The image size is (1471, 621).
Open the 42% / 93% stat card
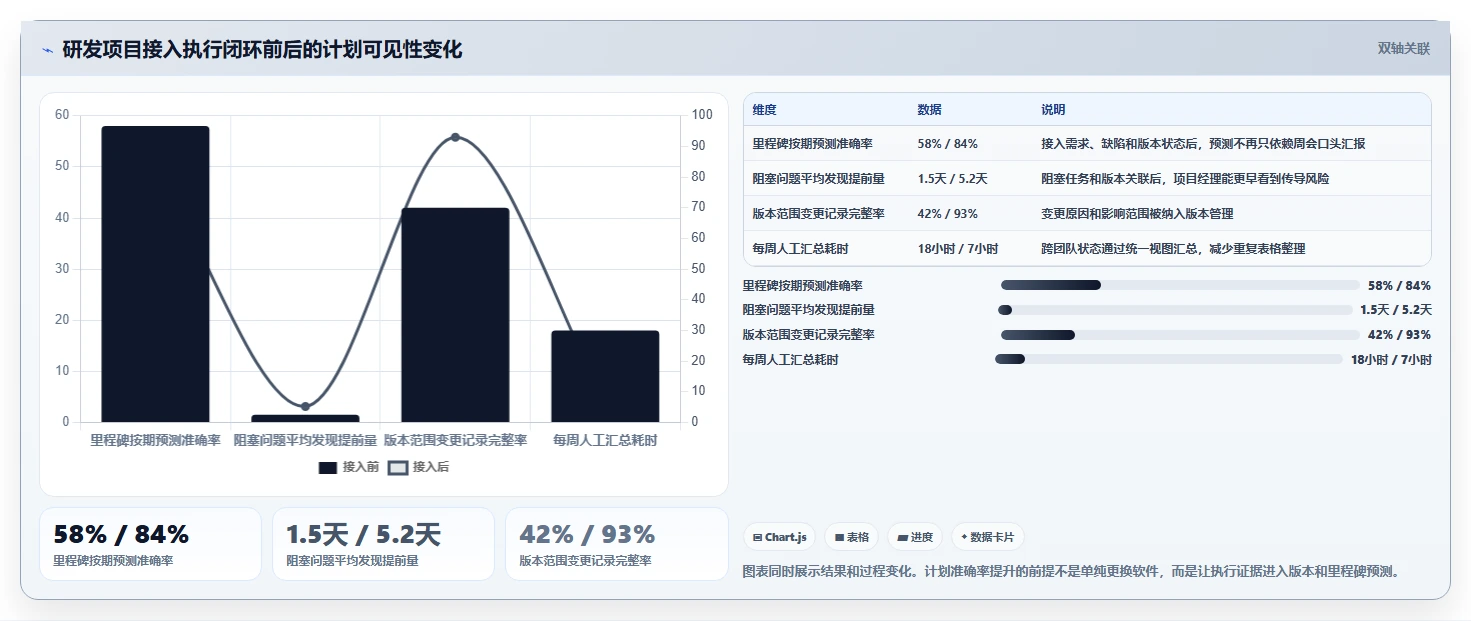coord(617,544)
